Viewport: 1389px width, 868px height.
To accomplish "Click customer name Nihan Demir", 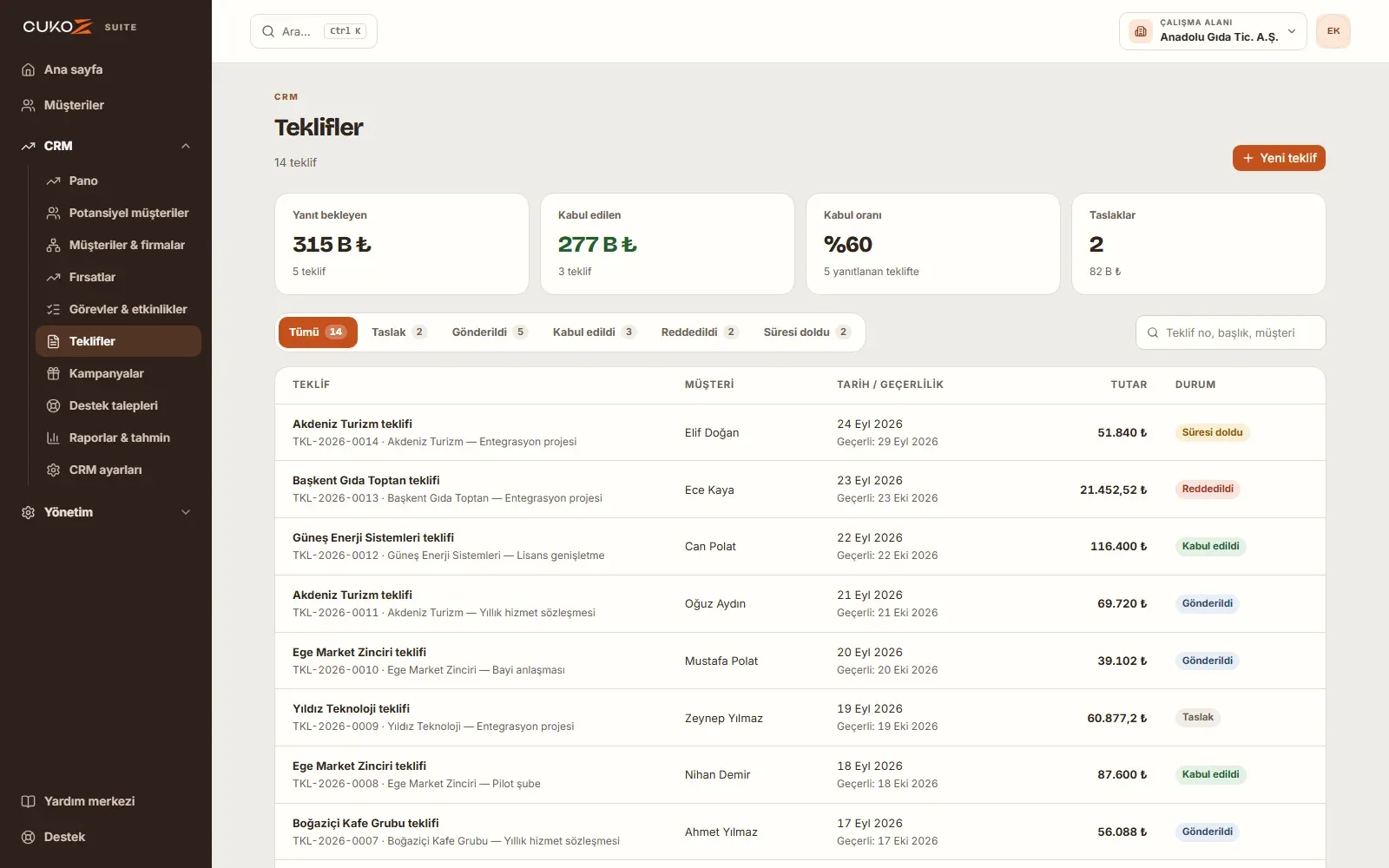I will click(x=717, y=775).
